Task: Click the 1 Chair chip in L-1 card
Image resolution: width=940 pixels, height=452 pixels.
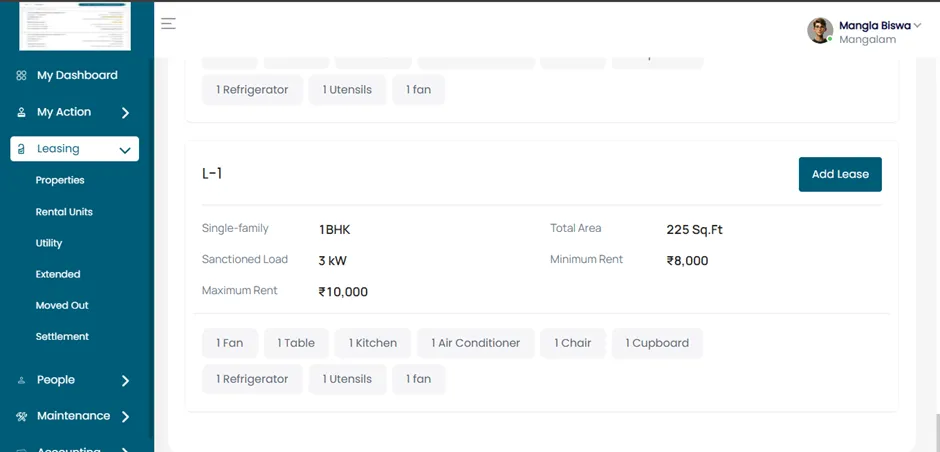Action: [573, 343]
